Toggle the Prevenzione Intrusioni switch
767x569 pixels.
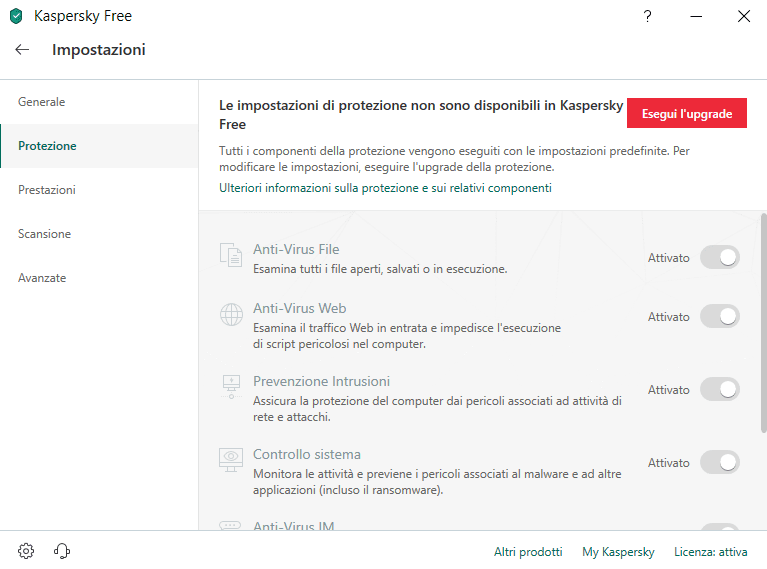(719, 389)
